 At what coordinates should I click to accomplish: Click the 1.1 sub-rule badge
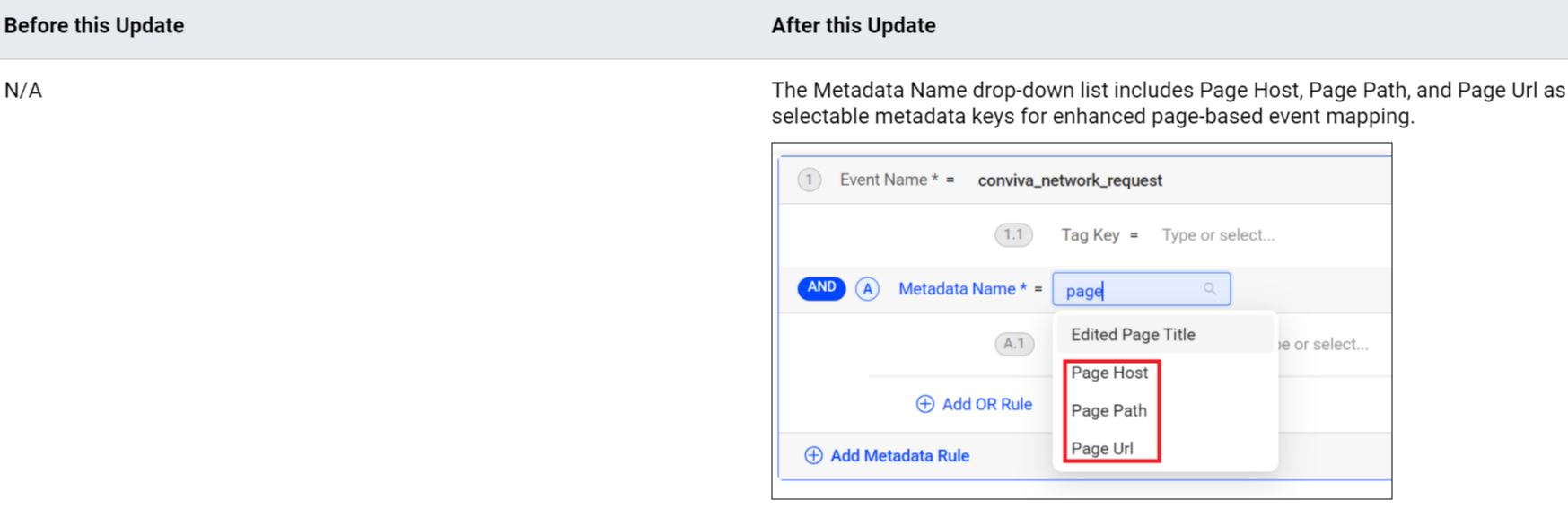click(1013, 235)
